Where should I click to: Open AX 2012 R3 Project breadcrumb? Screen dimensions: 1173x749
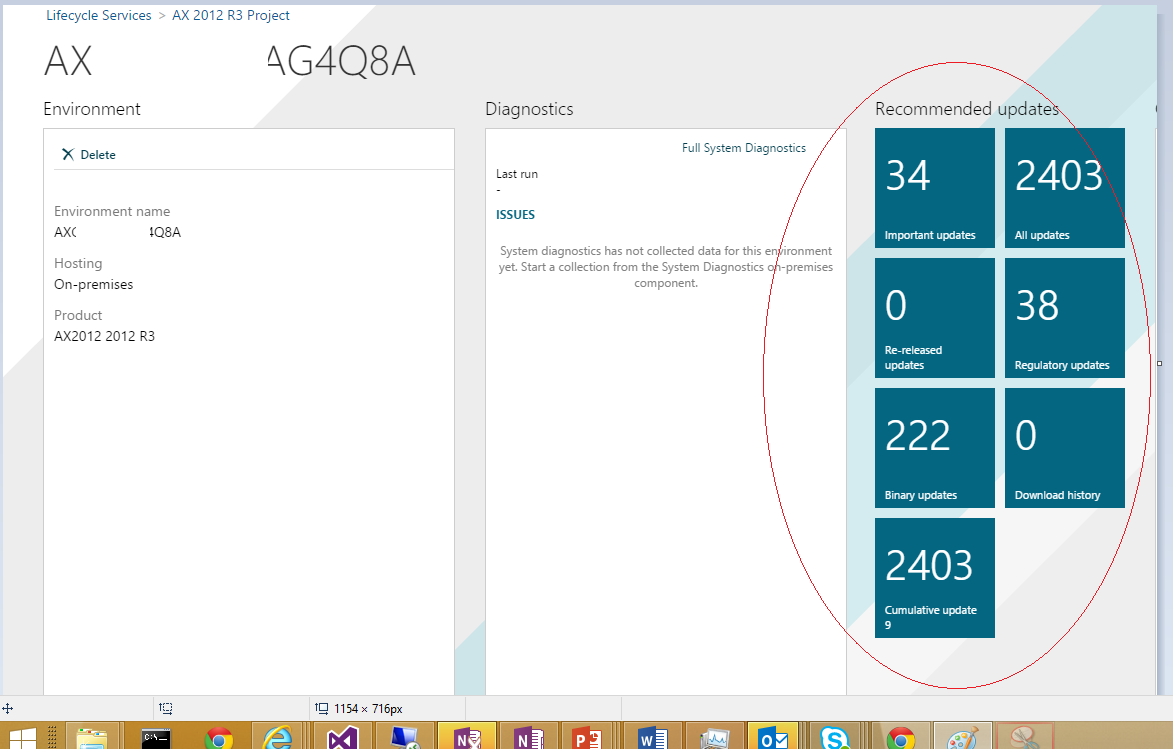(x=231, y=16)
